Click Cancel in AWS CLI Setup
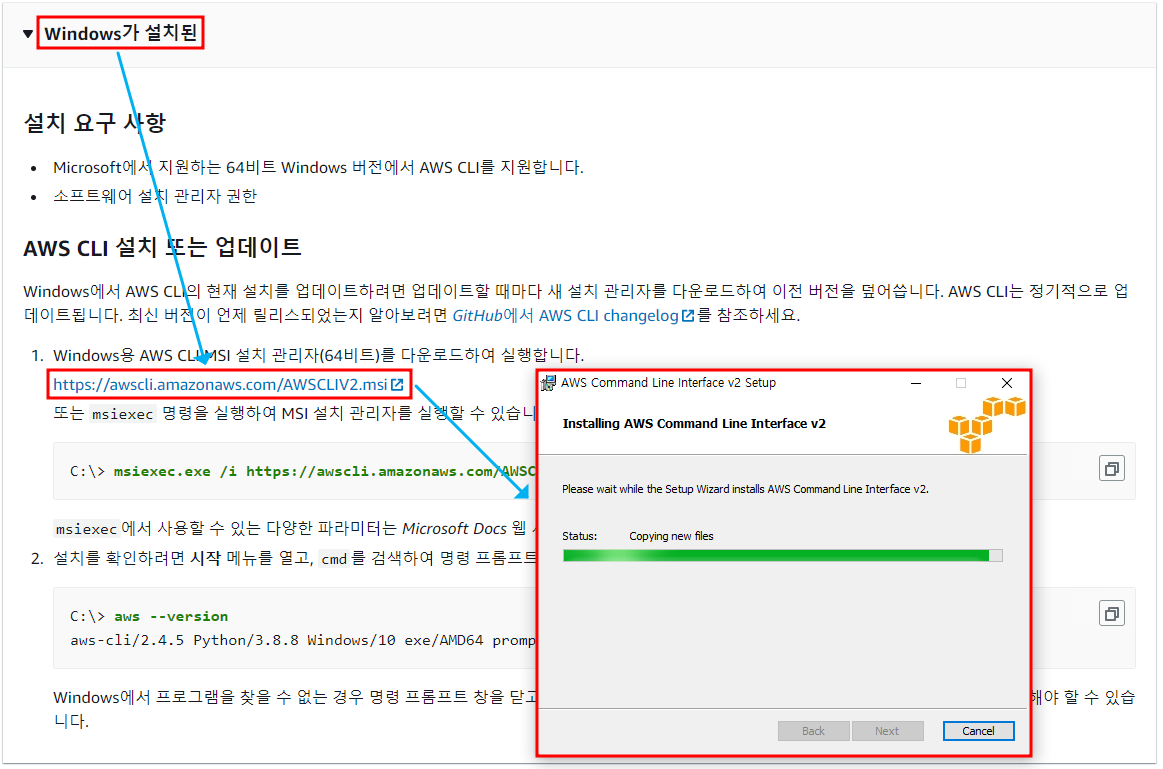The width and height of the screenshot is (1163, 769). coord(978,730)
